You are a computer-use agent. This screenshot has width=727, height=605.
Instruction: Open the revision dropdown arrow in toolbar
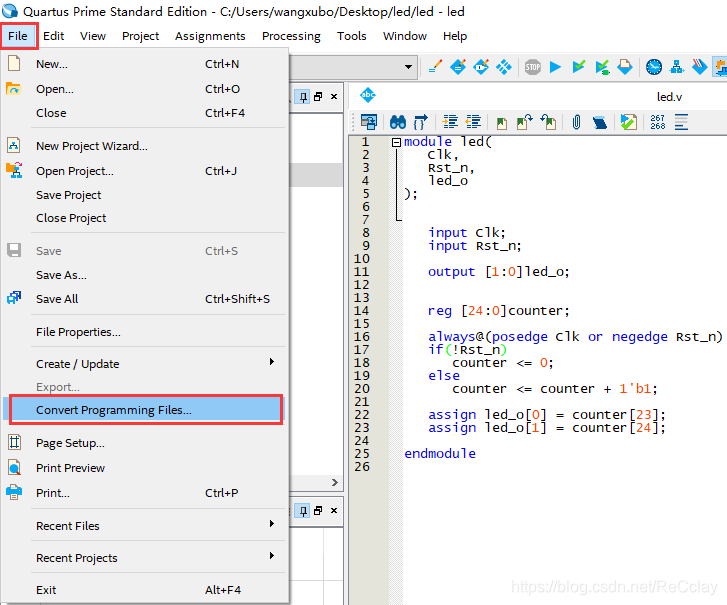pyautogui.click(x=408, y=67)
